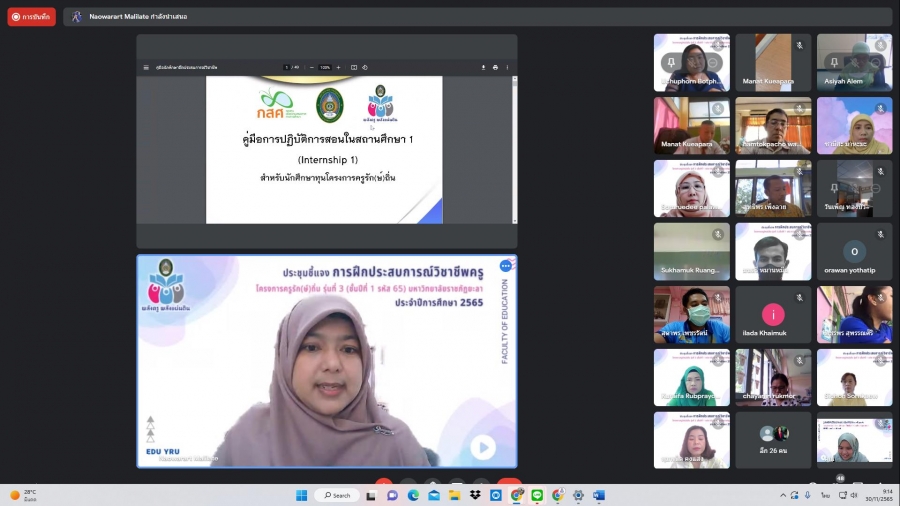Click the red recording indicator button
Screen dimensions: 900x506
click(32, 17)
